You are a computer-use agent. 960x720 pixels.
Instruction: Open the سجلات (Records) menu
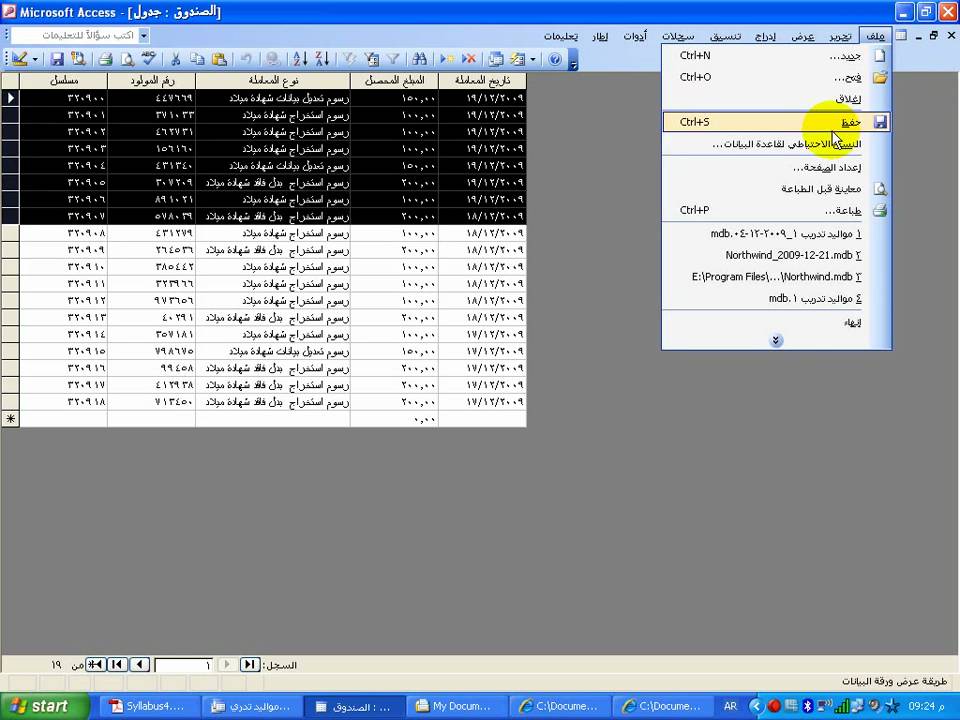pyautogui.click(x=678, y=36)
